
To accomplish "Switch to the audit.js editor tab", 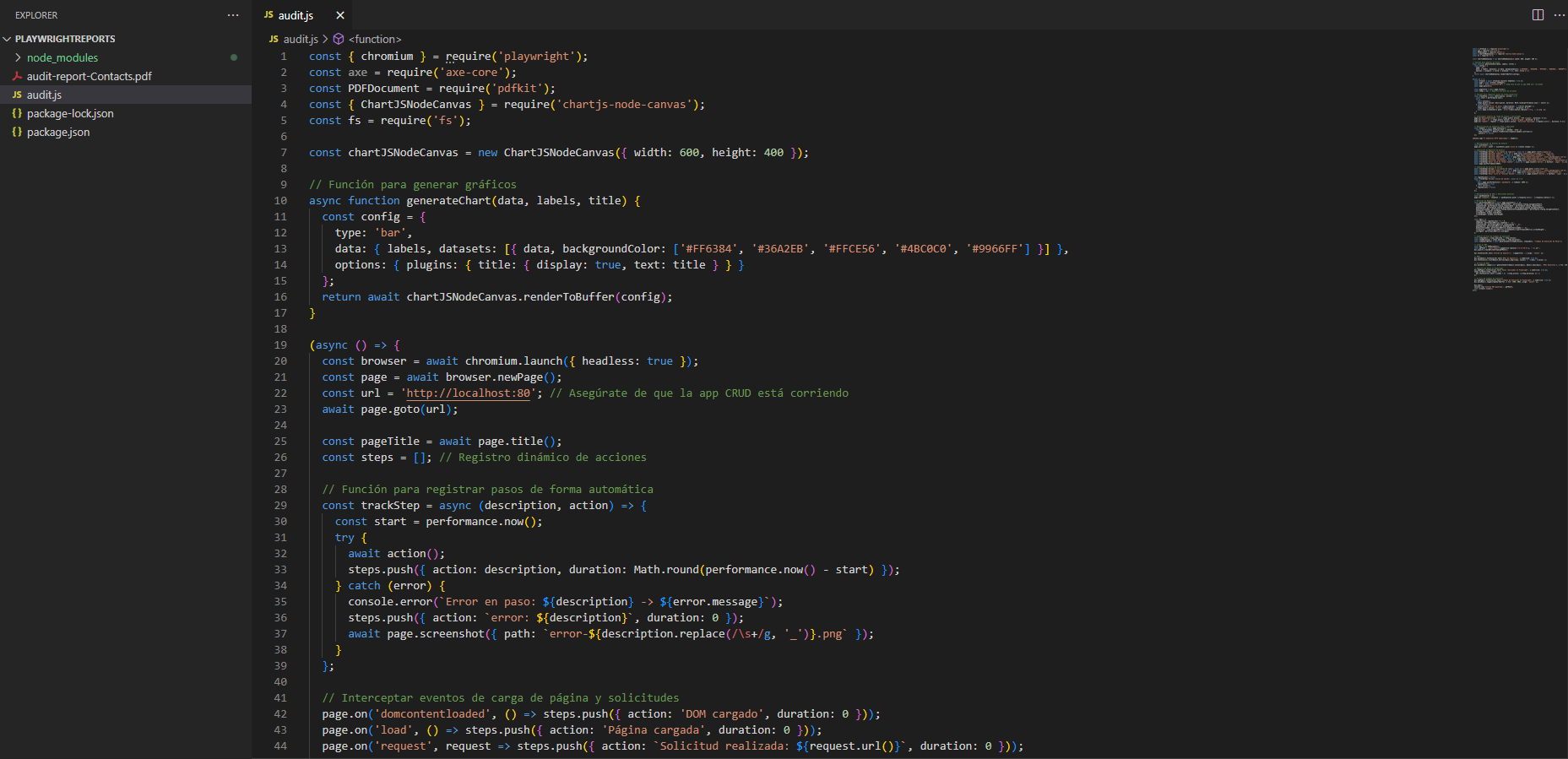I will [296, 15].
